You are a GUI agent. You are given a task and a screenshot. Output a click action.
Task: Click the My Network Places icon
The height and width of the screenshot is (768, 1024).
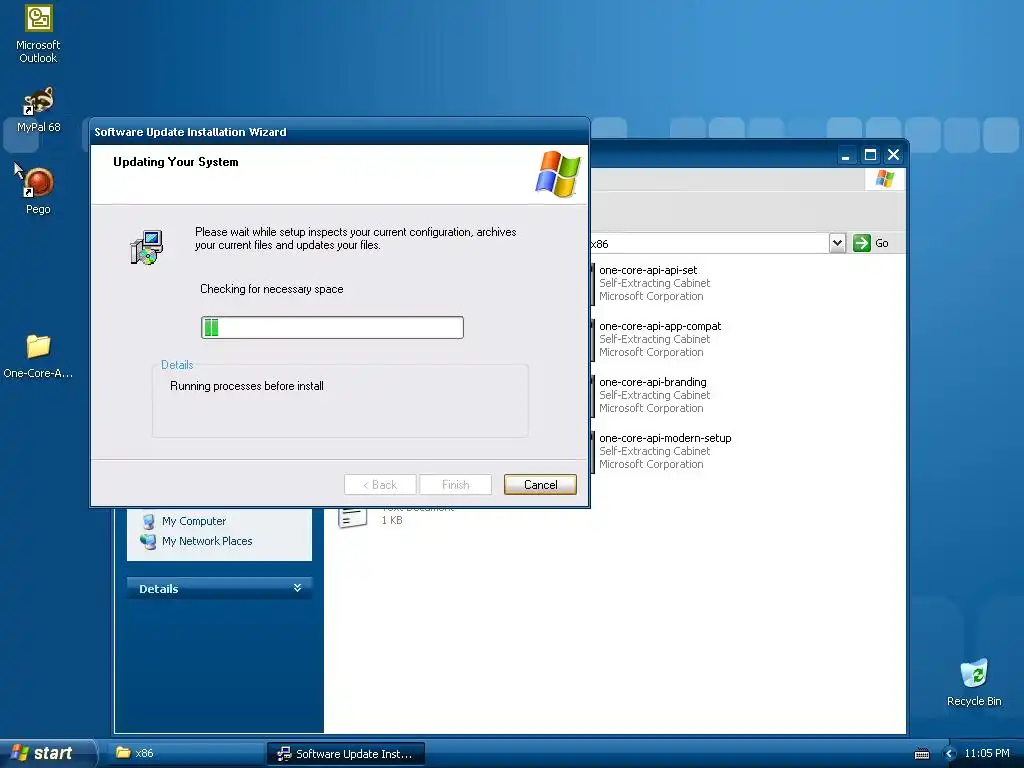[x=149, y=541]
